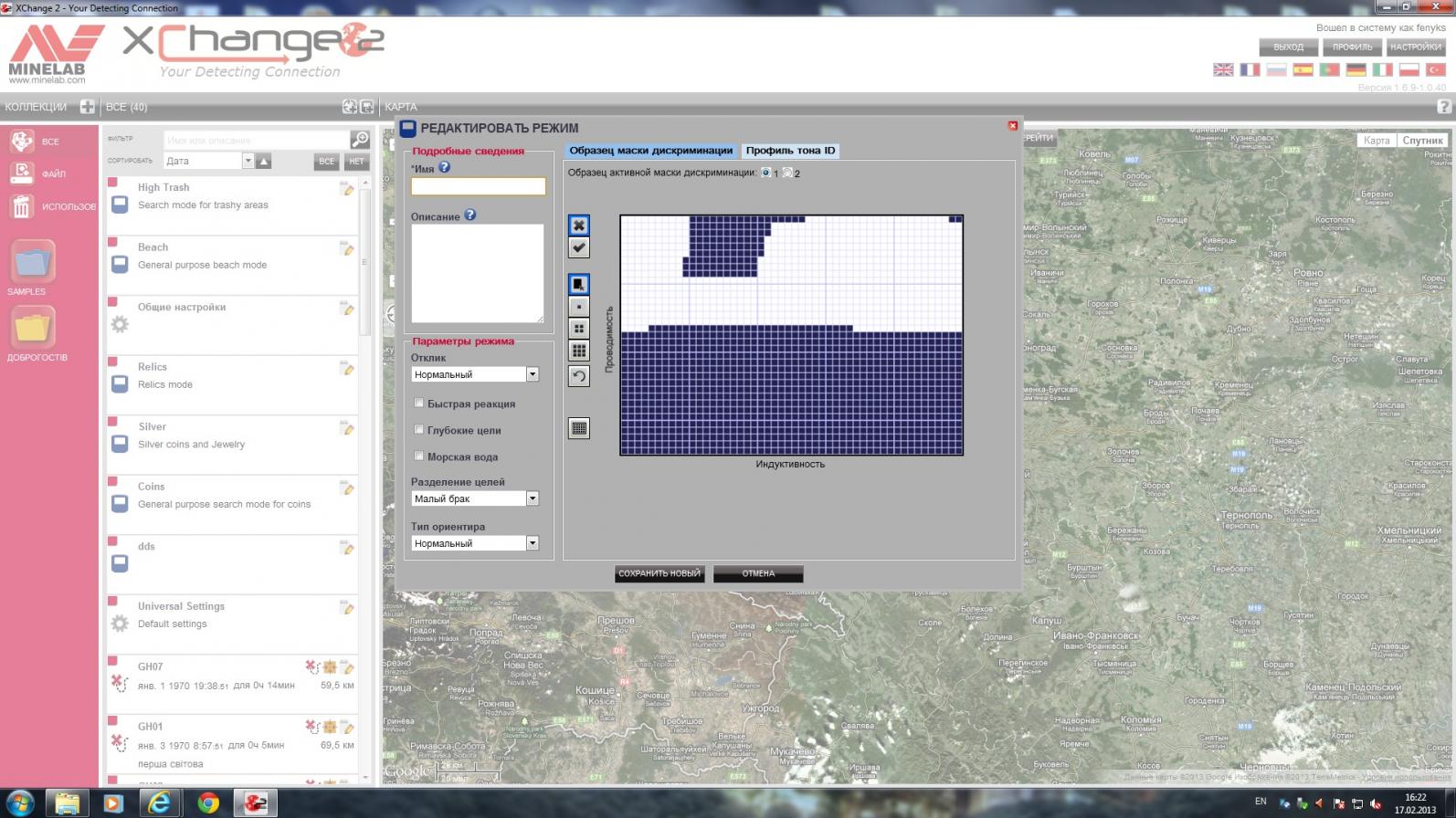Screen dimensions: 1456x818
Task: Click the full grid icon below undo
Action: point(579,428)
